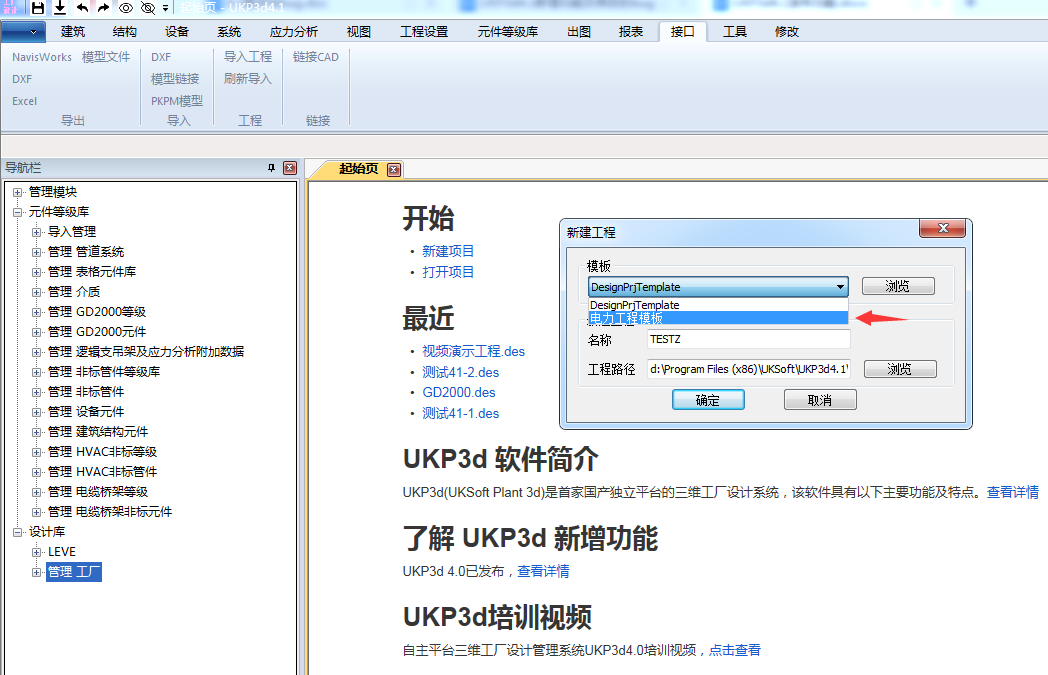
Task: Collapse the 设计库 tree node
Action: 17,533
